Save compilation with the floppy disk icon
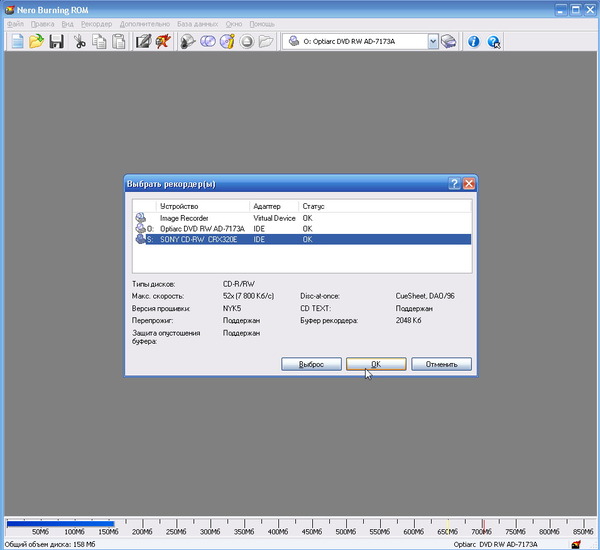Screen dimensions: 600x550 click(x=57, y=41)
